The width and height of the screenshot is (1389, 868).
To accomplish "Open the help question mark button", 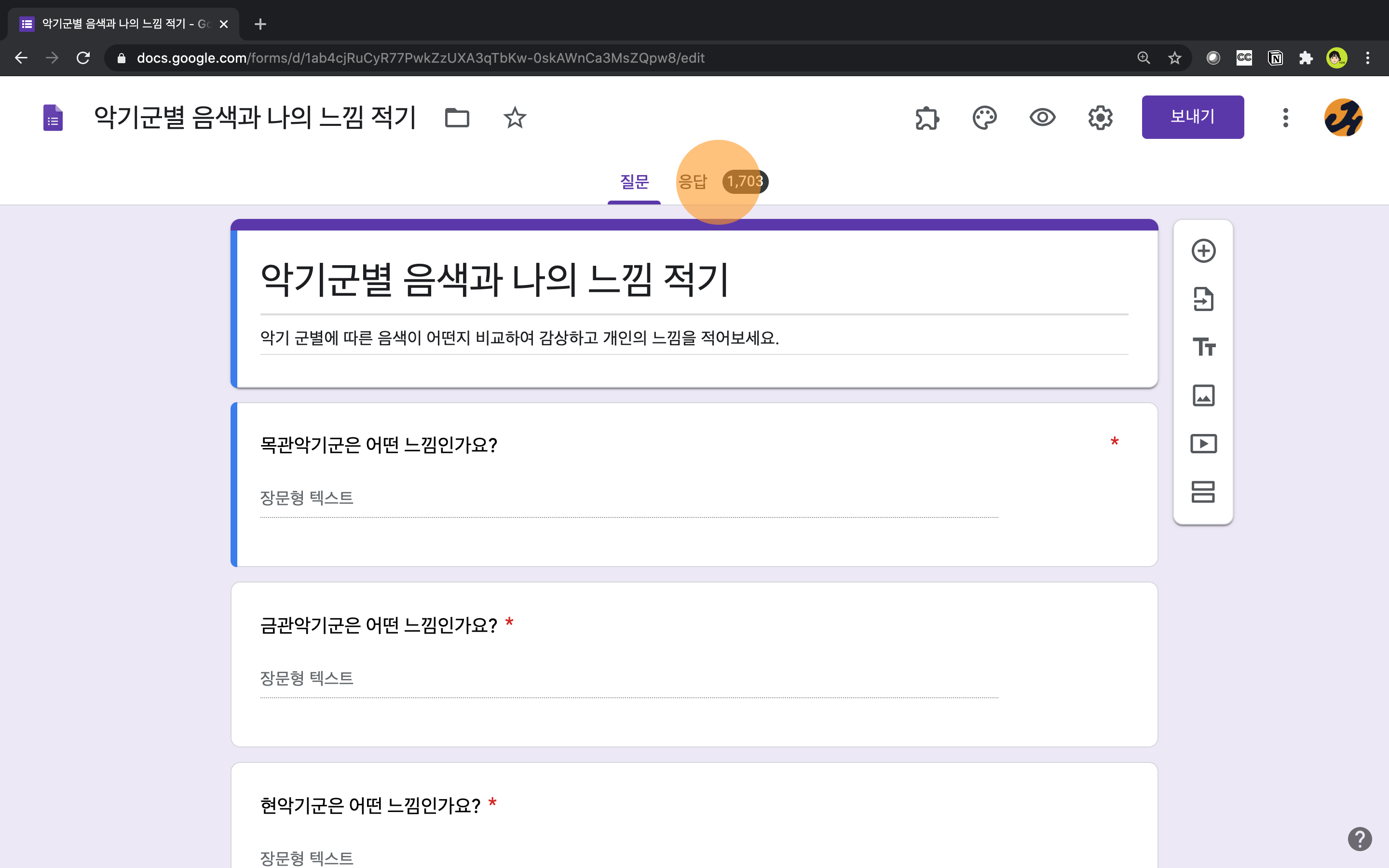I will [1359, 839].
